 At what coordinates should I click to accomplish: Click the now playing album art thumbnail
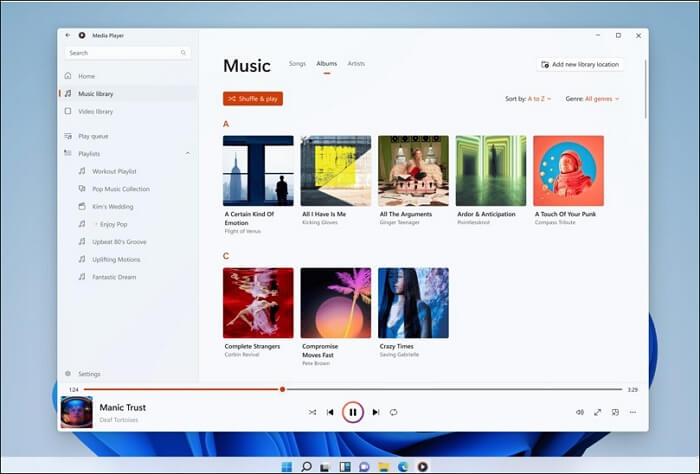coord(76,412)
